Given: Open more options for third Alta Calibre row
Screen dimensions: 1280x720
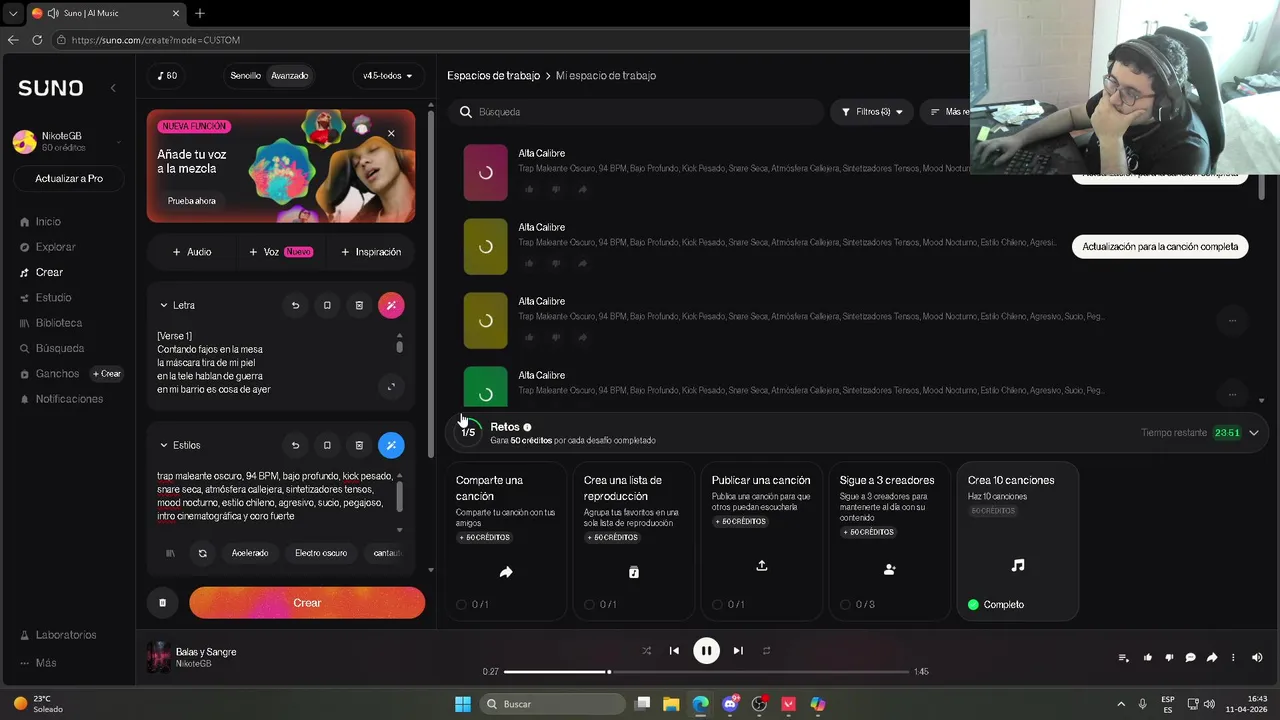Looking at the screenshot, I should pos(1232,321).
